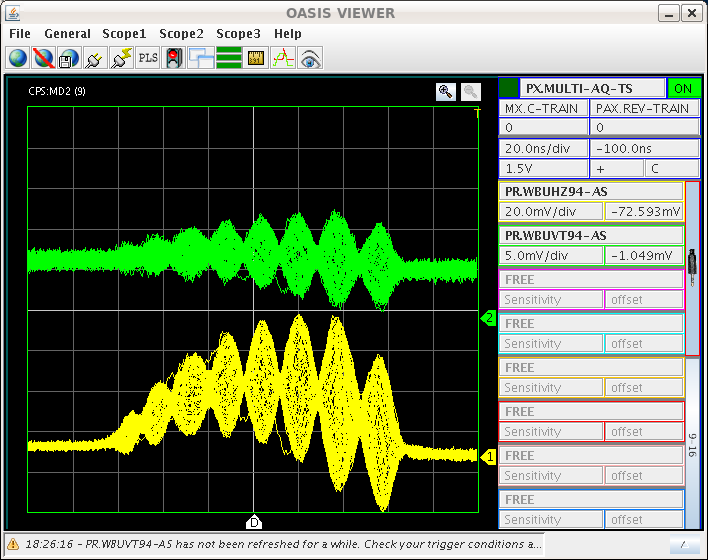The width and height of the screenshot is (708, 560).
Task: Toggle the C trigger coupling field
Action: 672,169
